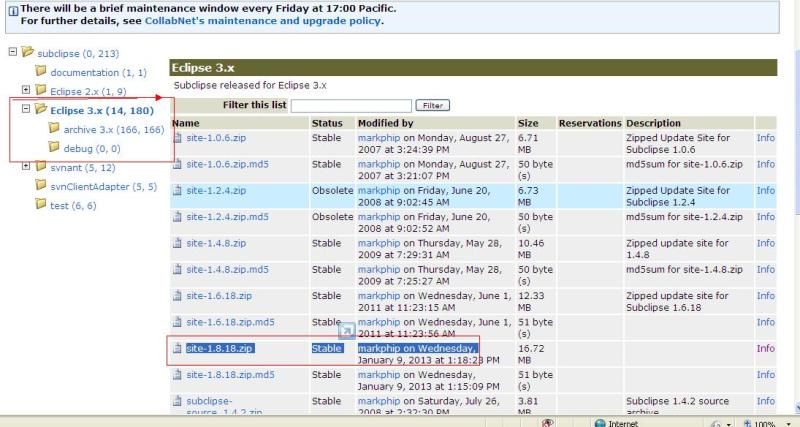800x427 pixels.
Task: Click the info icon in maintenance notice
Action: click(x=13, y=10)
